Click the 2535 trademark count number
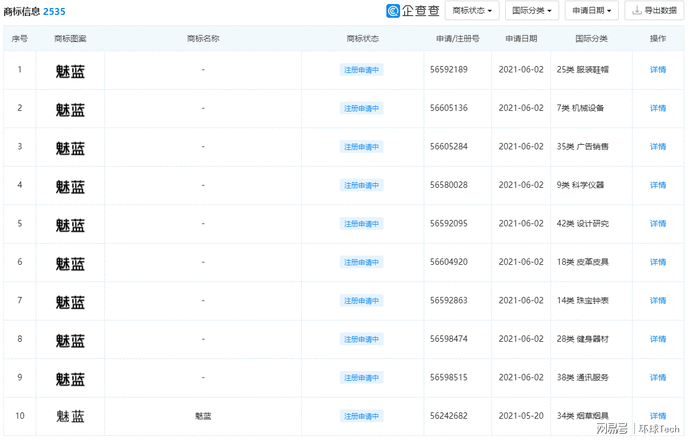The image size is (690, 440). 54,12
